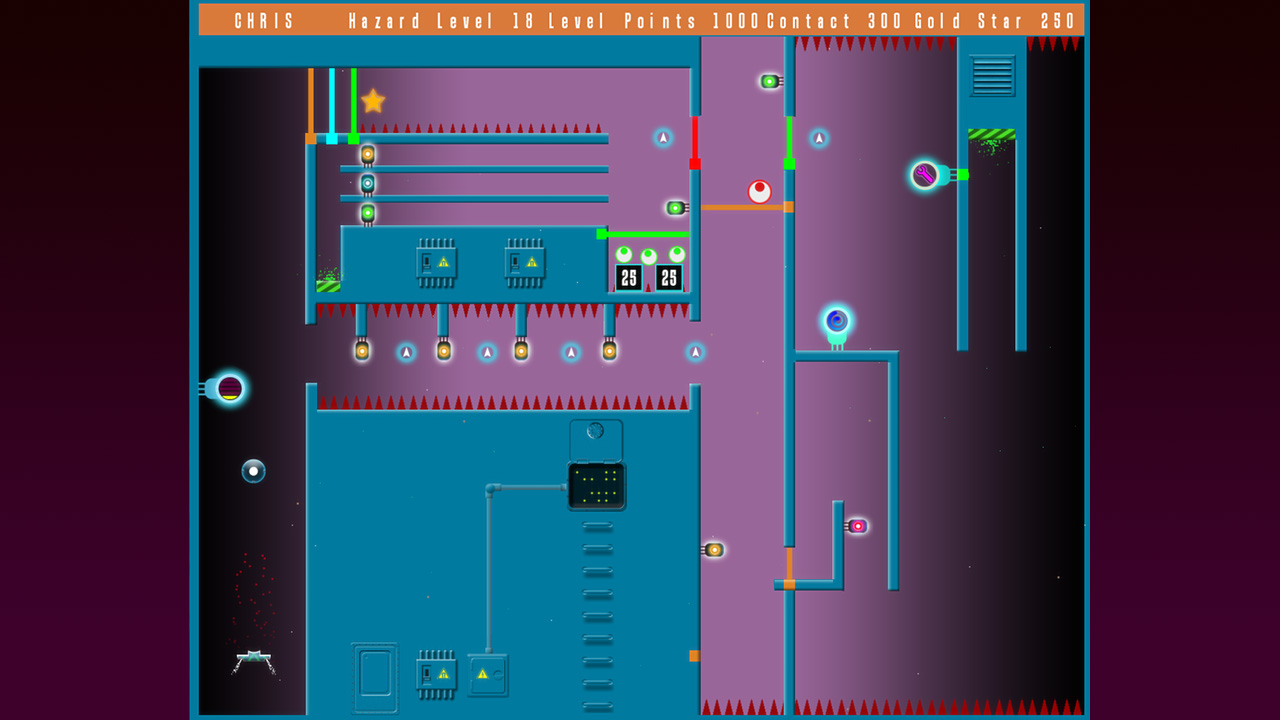Click the left 25 counter display
1280x720 pixels.
(628, 277)
